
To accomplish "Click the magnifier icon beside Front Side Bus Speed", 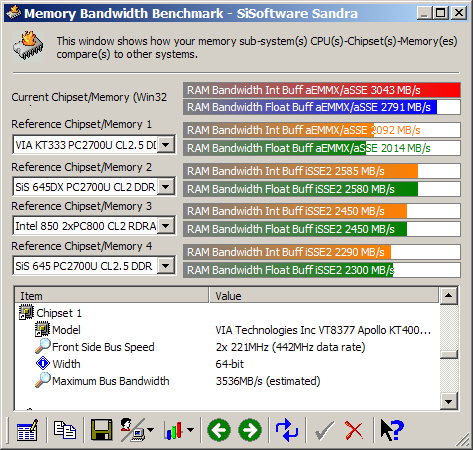I will [x=42, y=346].
